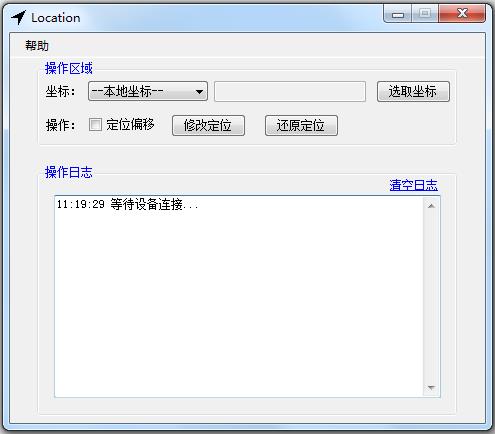Enable the 定位偏移 checkbox
495x434 pixels.
(x=95, y=125)
